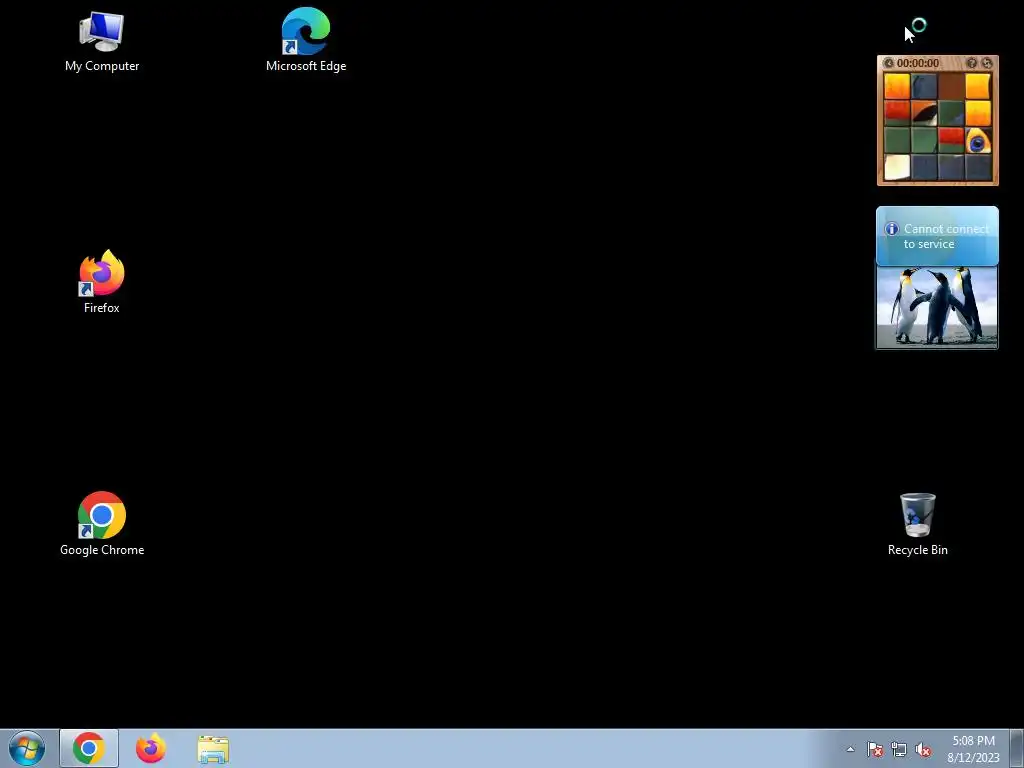1024x768 pixels.
Task: Launch Firefox from the taskbar
Action: (150, 748)
